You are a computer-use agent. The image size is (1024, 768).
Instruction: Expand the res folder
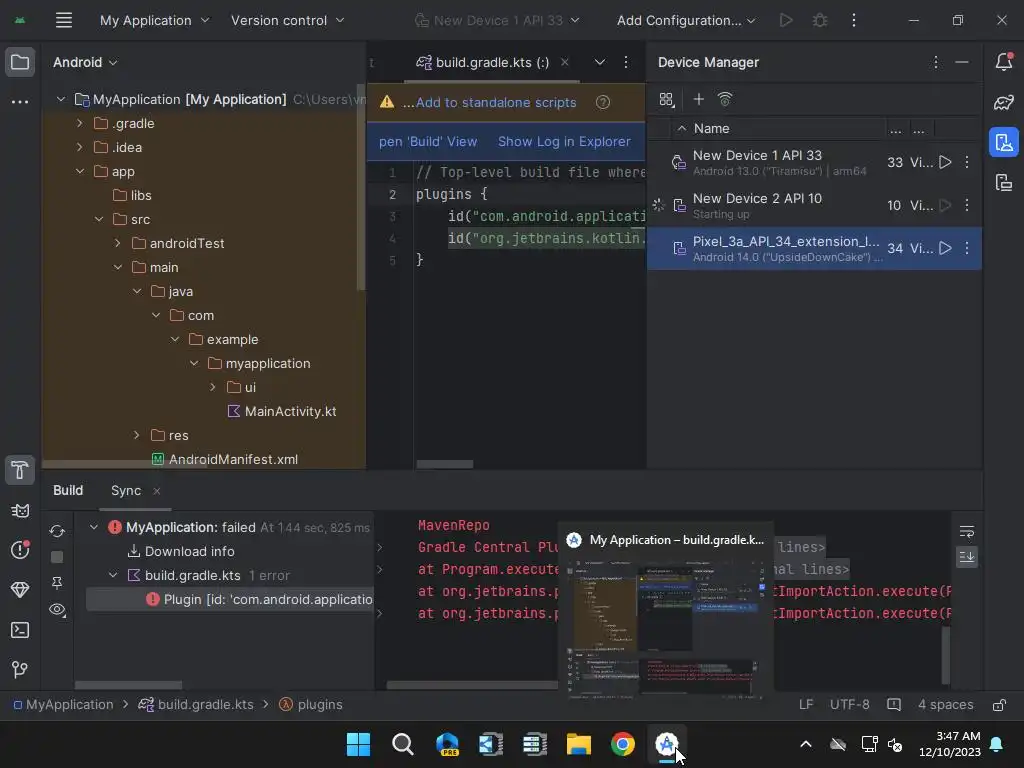click(136, 435)
